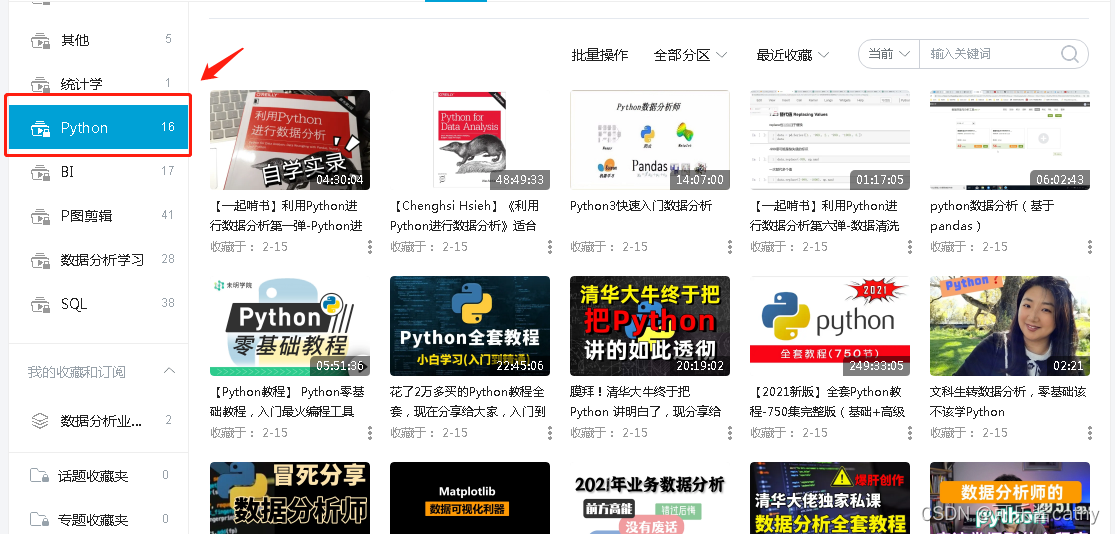The width and height of the screenshot is (1115, 534).
Task: Open more options for 第六弹-数据清洗 video
Action: click(x=909, y=247)
